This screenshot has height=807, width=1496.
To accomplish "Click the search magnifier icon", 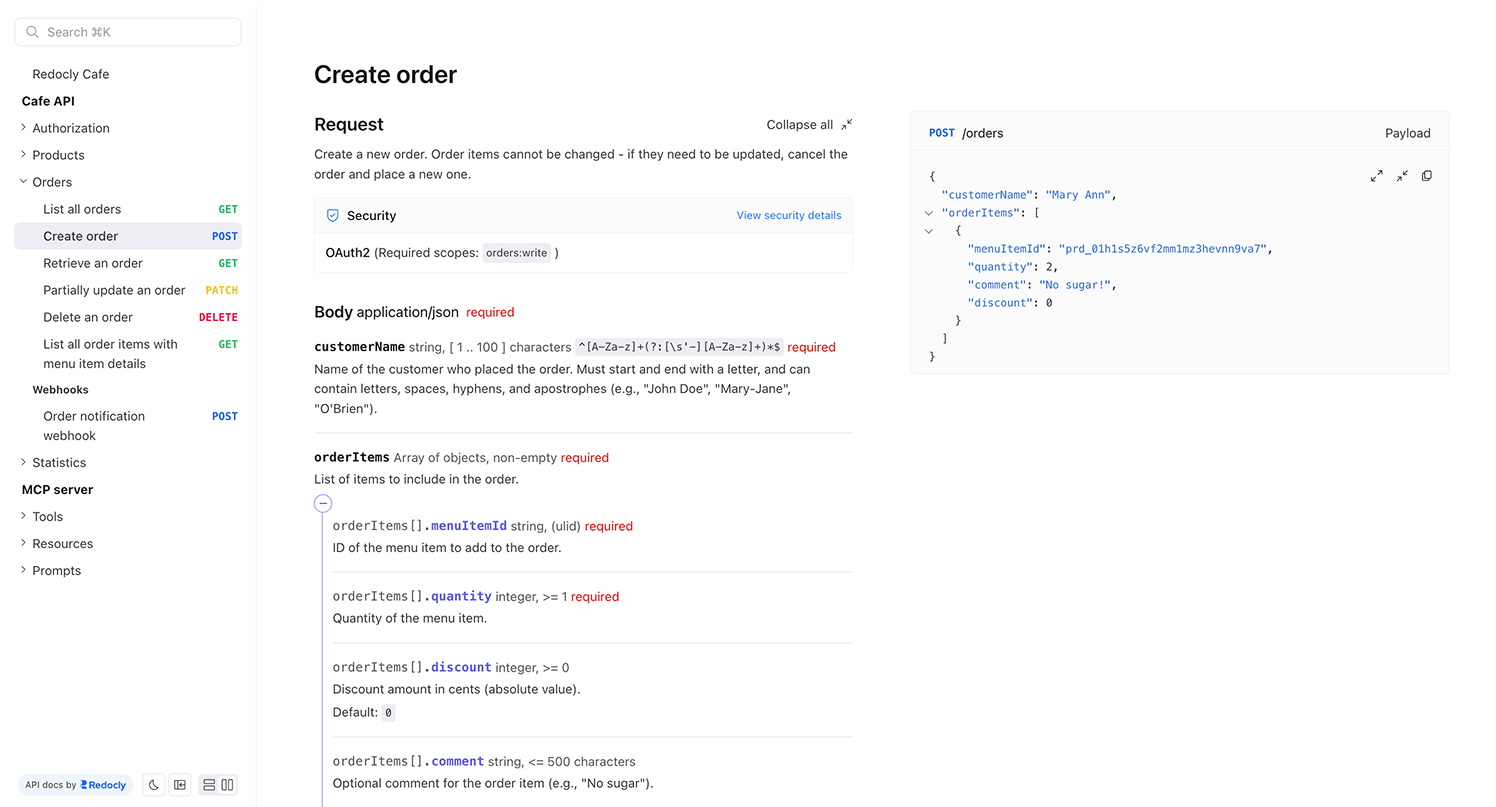I will (33, 32).
